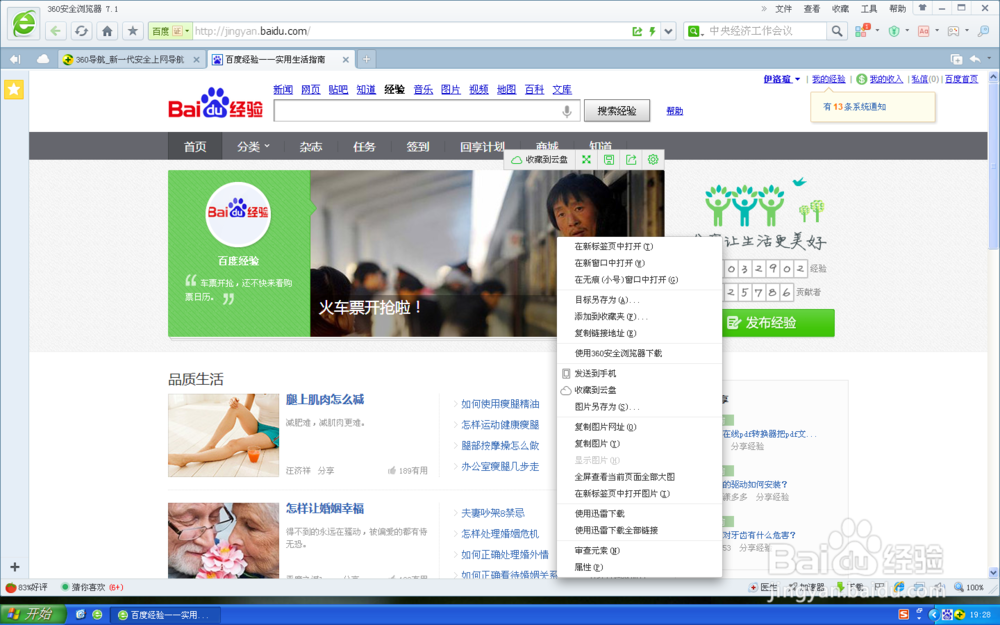This screenshot has width=1000, height=625.
Task: Open the browser home page icon
Action: pos(107,31)
